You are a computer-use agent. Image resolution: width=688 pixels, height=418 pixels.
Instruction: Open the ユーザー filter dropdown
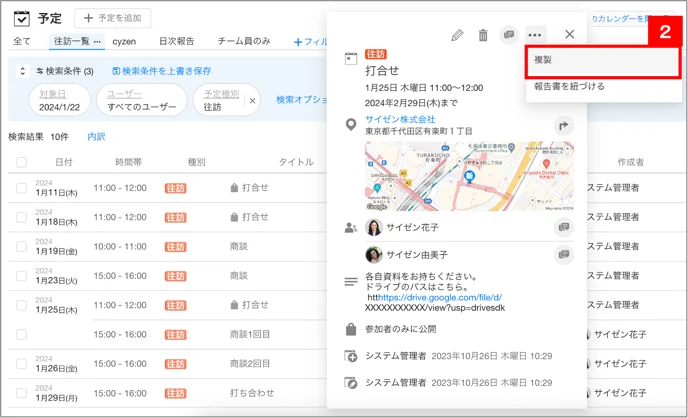pos(142,100)
